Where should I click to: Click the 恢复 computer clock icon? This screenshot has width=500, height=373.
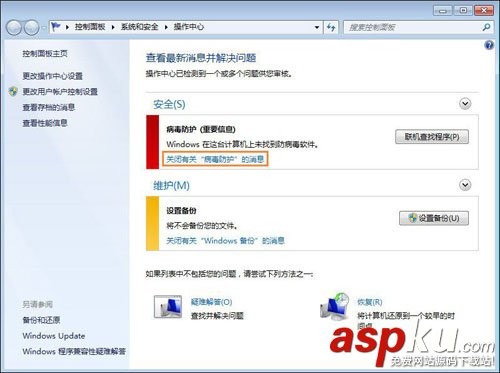(334, 306)
